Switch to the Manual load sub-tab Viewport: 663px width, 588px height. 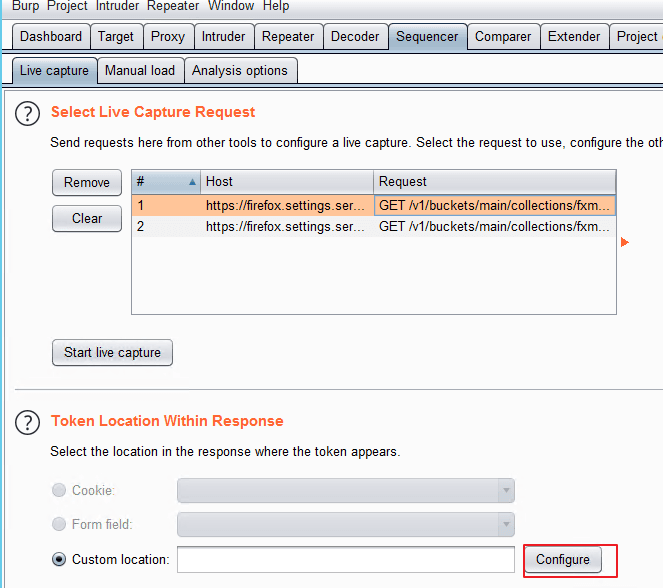point(140,71)
